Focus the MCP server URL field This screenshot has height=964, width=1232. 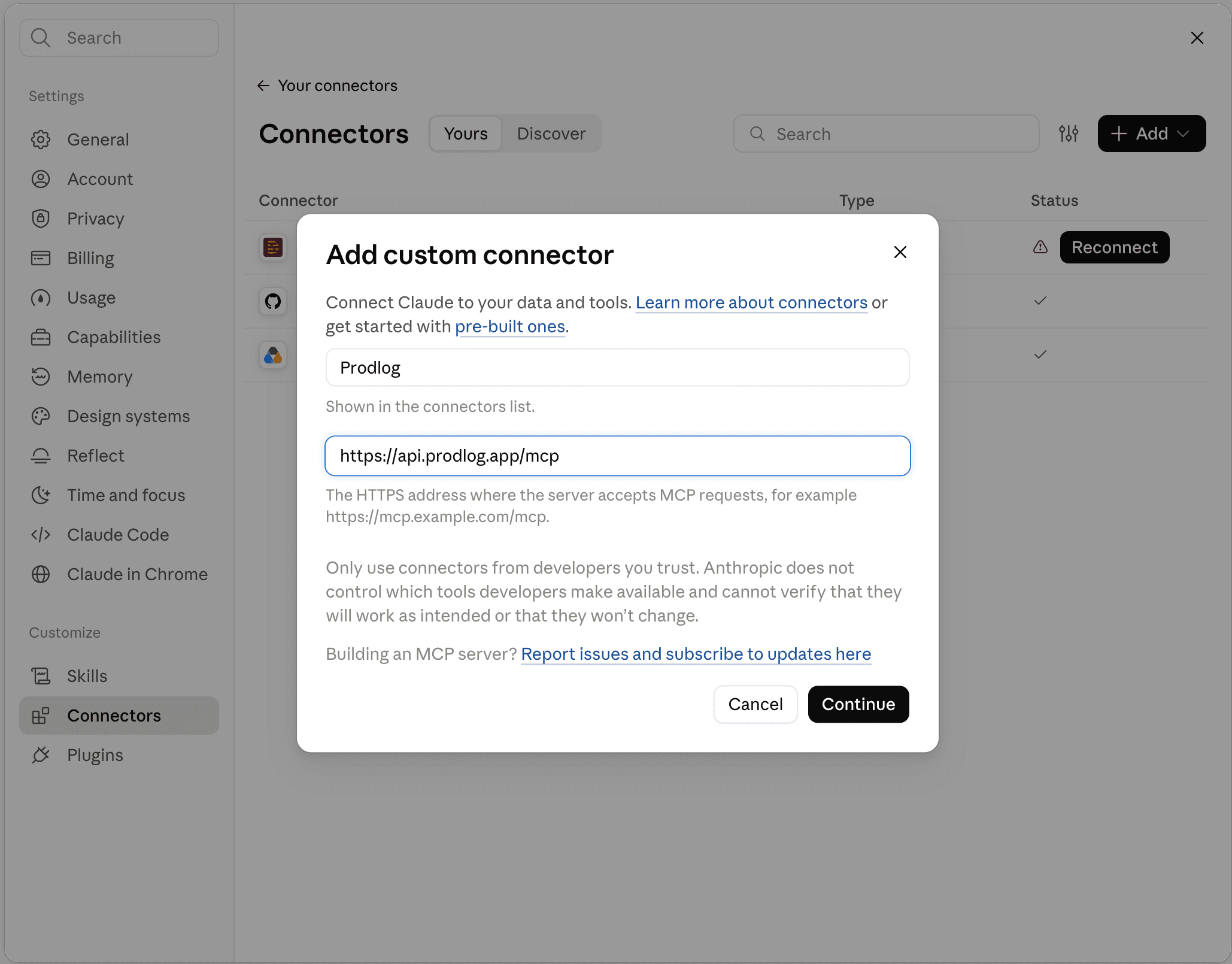[x=618, y=456]
